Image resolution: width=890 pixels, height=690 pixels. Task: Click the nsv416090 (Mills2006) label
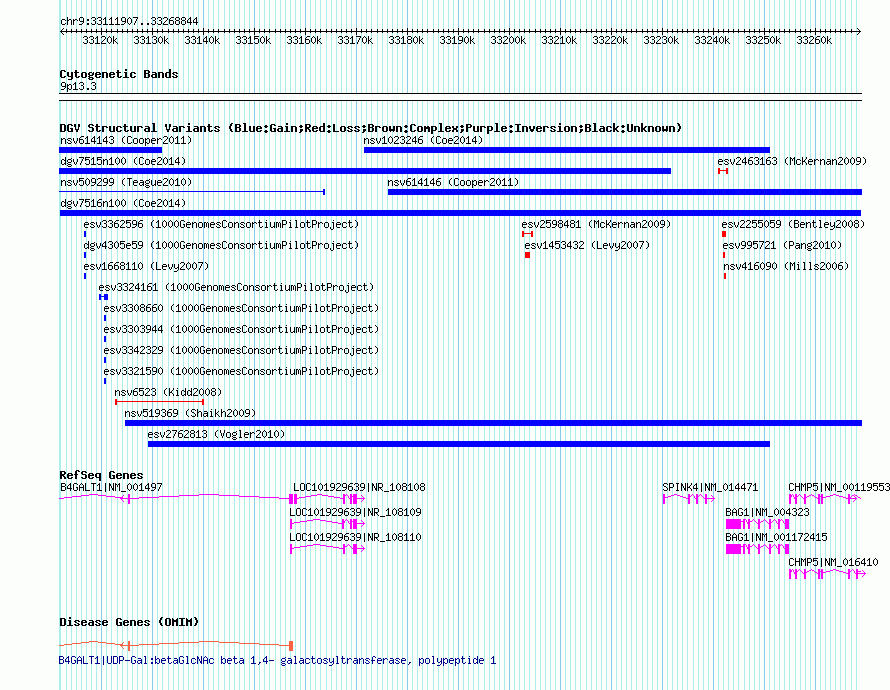pyautogui.click(x=786, y=266)
